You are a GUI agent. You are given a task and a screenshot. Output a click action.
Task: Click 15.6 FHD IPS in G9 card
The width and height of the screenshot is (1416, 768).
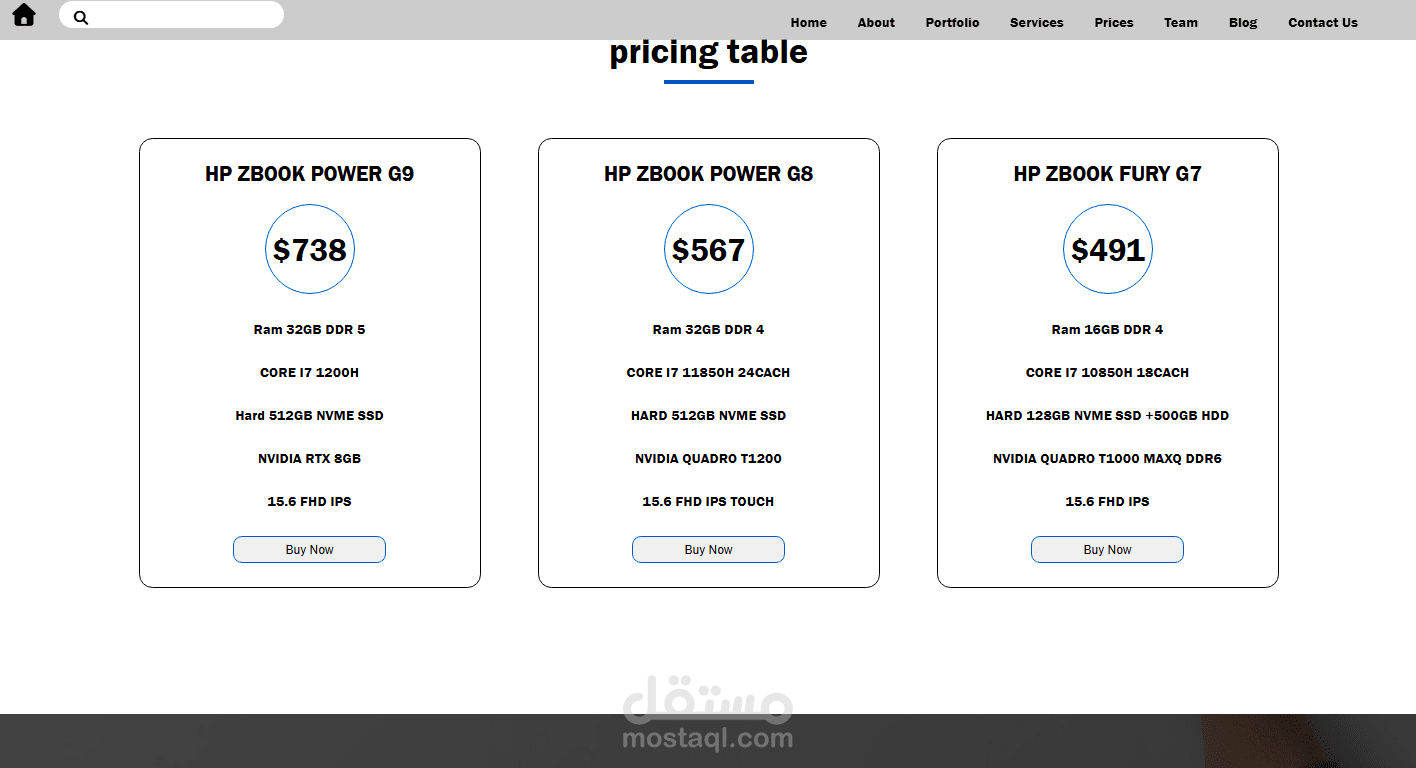(310, 502)
